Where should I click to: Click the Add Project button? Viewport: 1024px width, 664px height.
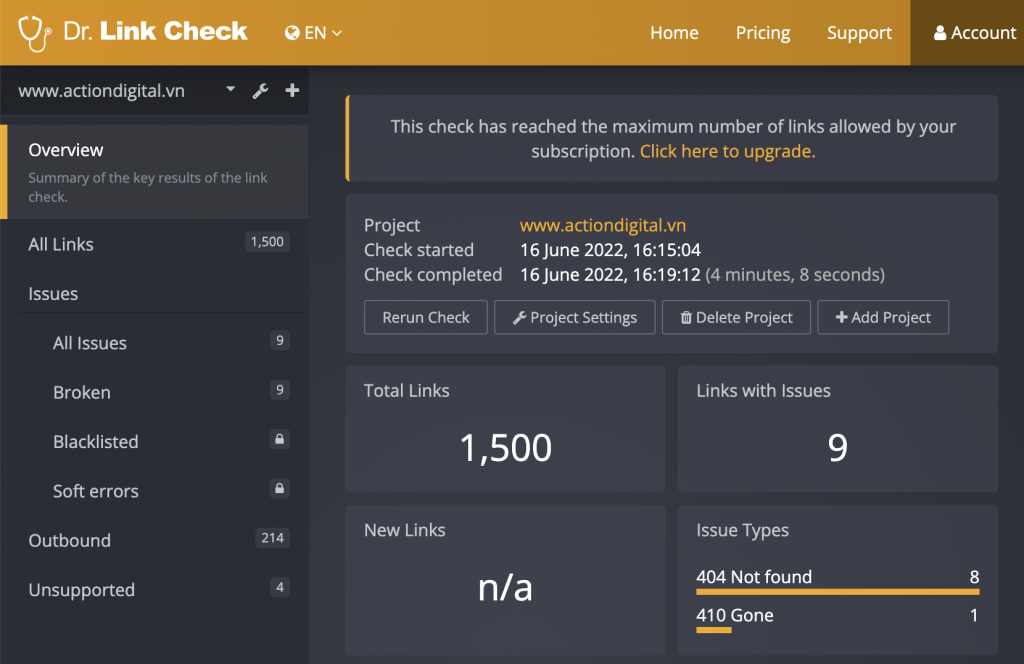pos(883,317)
